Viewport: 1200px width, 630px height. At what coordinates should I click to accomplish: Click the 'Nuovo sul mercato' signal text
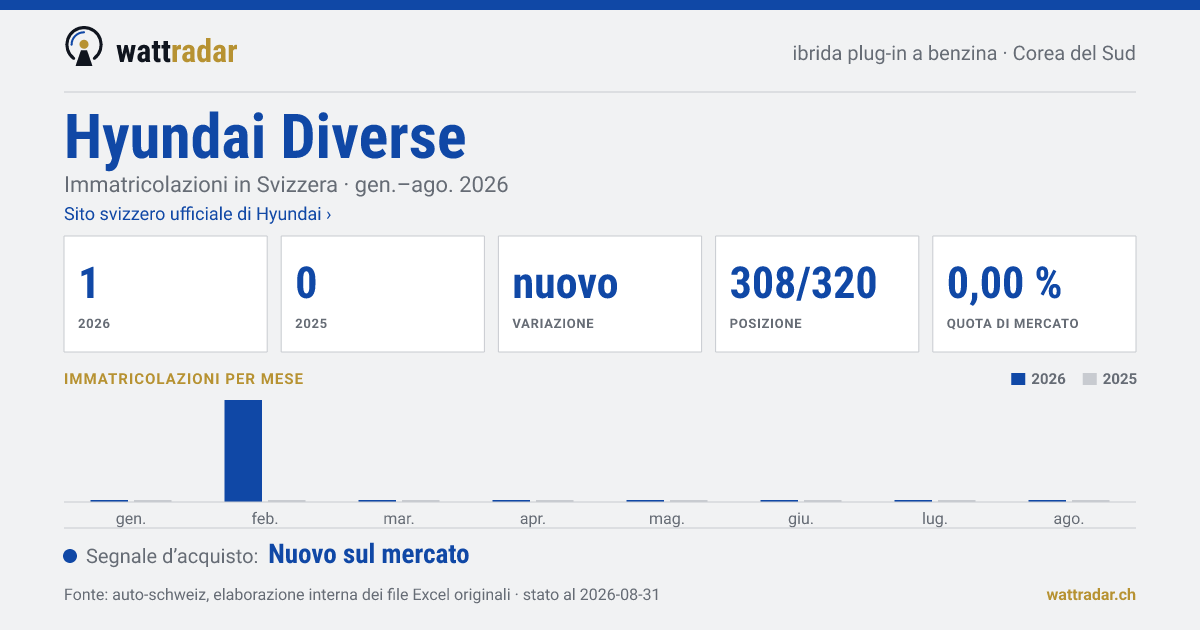point(369,554)
